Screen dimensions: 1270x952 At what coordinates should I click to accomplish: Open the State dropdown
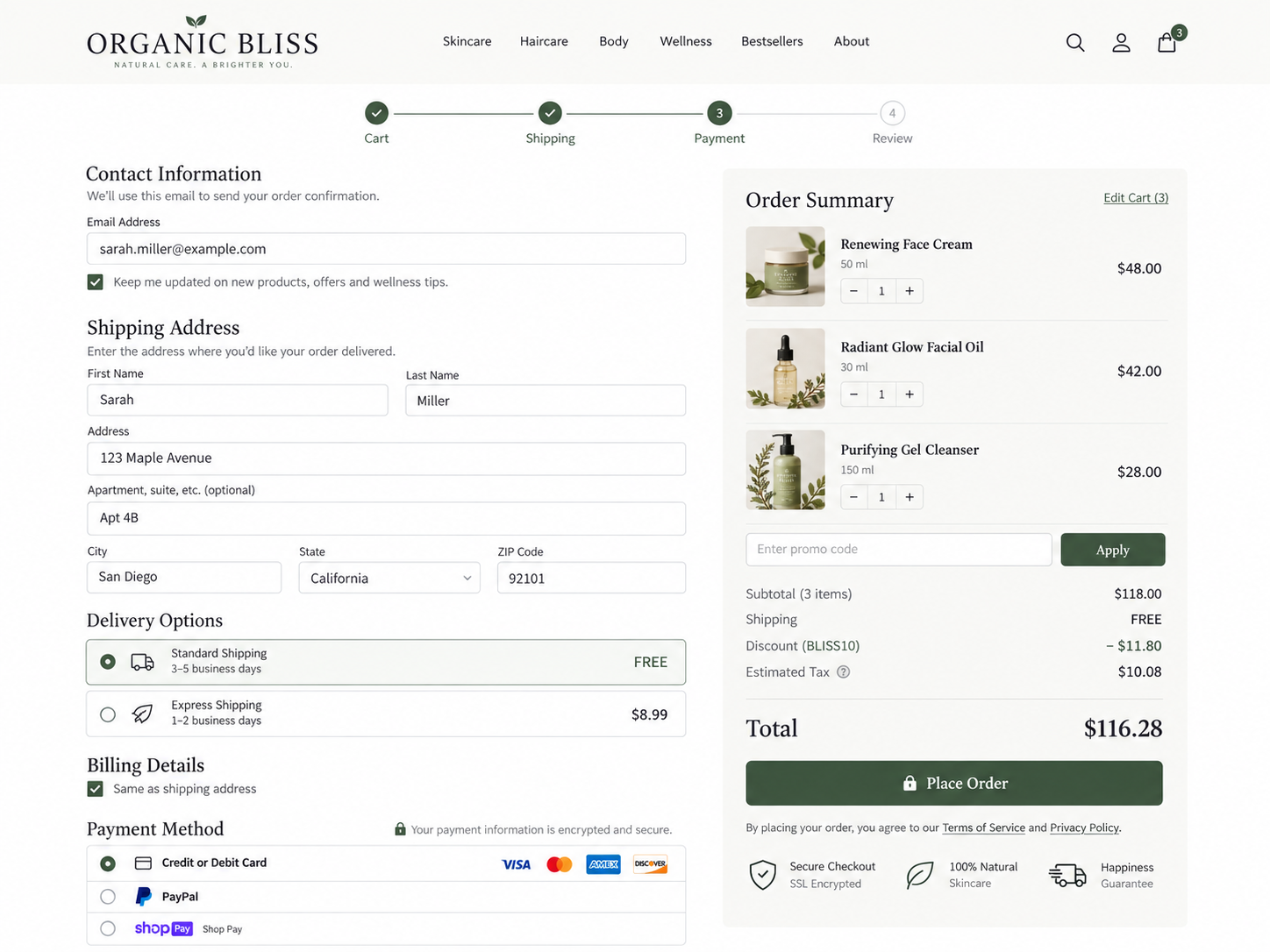coord(389,578)
